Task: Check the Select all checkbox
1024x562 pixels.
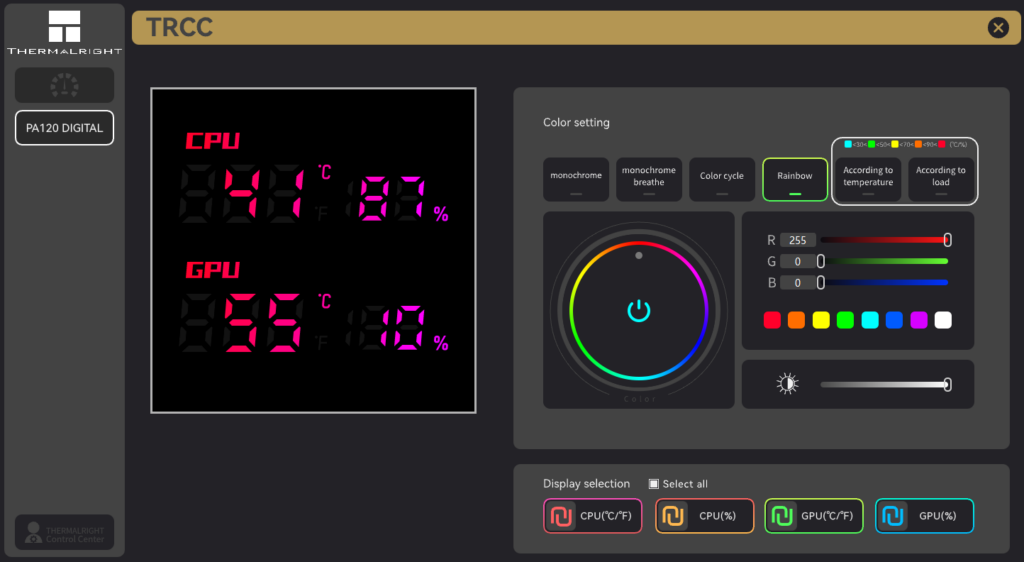Action: click(653, 484)
